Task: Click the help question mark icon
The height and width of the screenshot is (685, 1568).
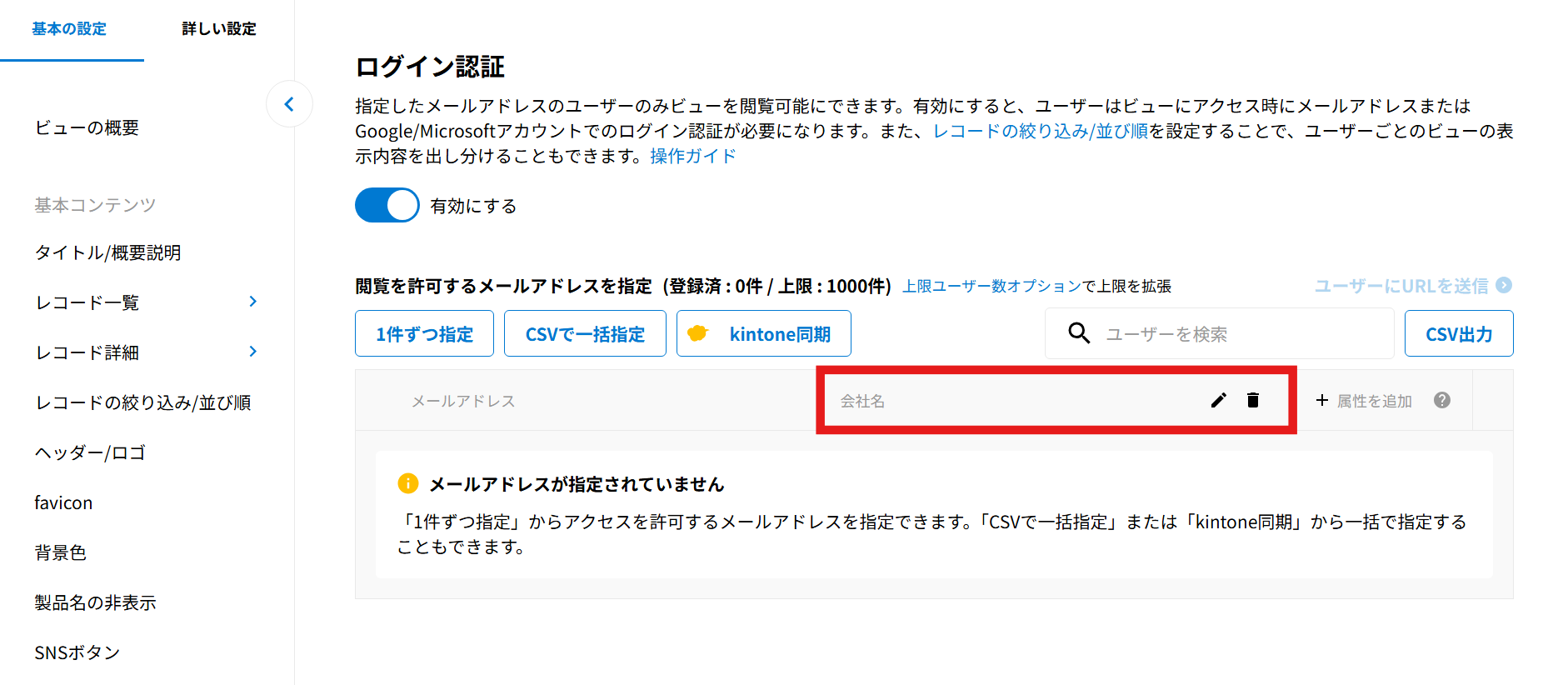Action: (x=1441, y=401)
